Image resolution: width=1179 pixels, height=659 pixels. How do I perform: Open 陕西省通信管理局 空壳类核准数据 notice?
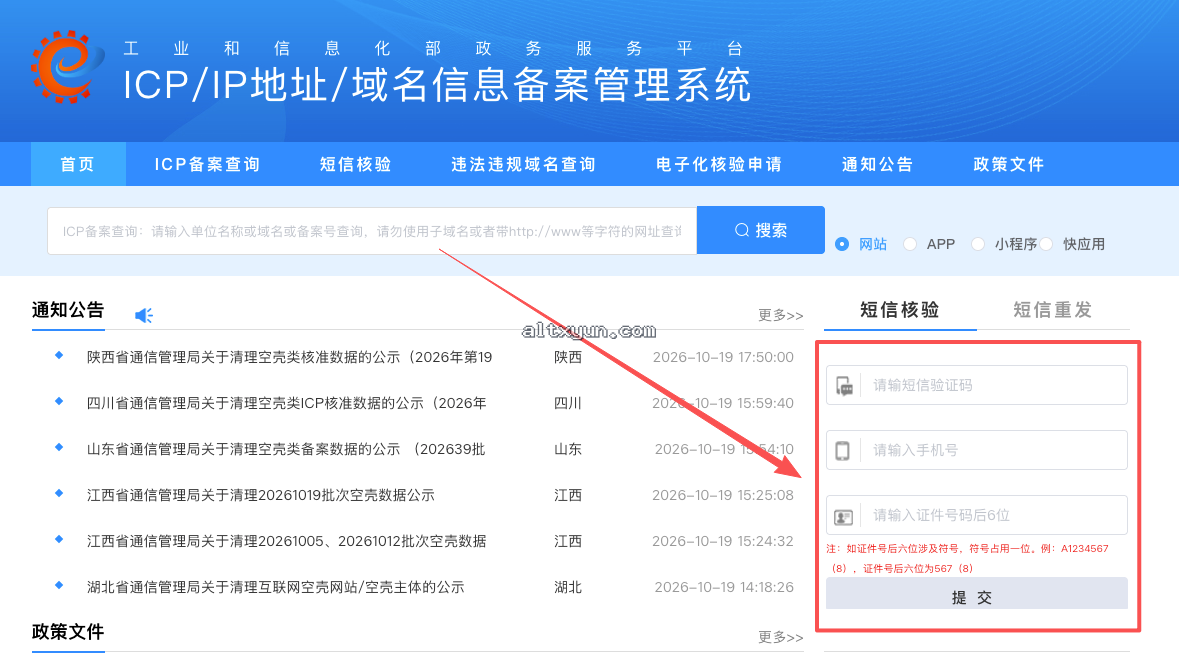click(x=289, y=357)
